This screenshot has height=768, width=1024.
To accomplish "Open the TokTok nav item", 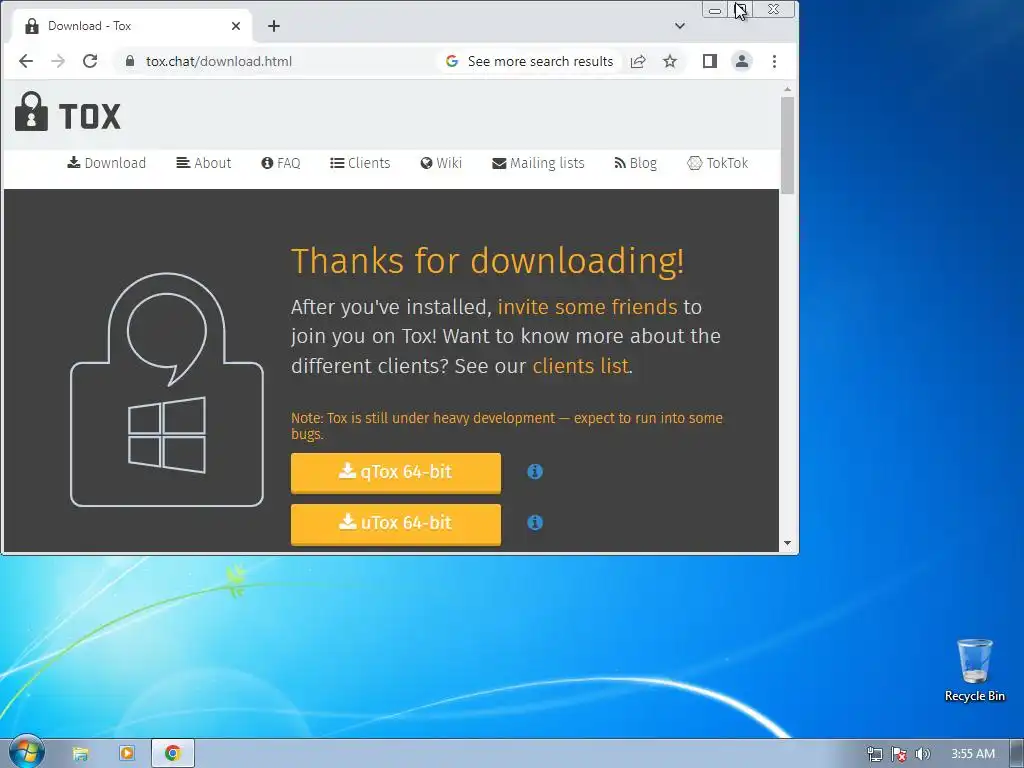I will (x=718, y=163).
